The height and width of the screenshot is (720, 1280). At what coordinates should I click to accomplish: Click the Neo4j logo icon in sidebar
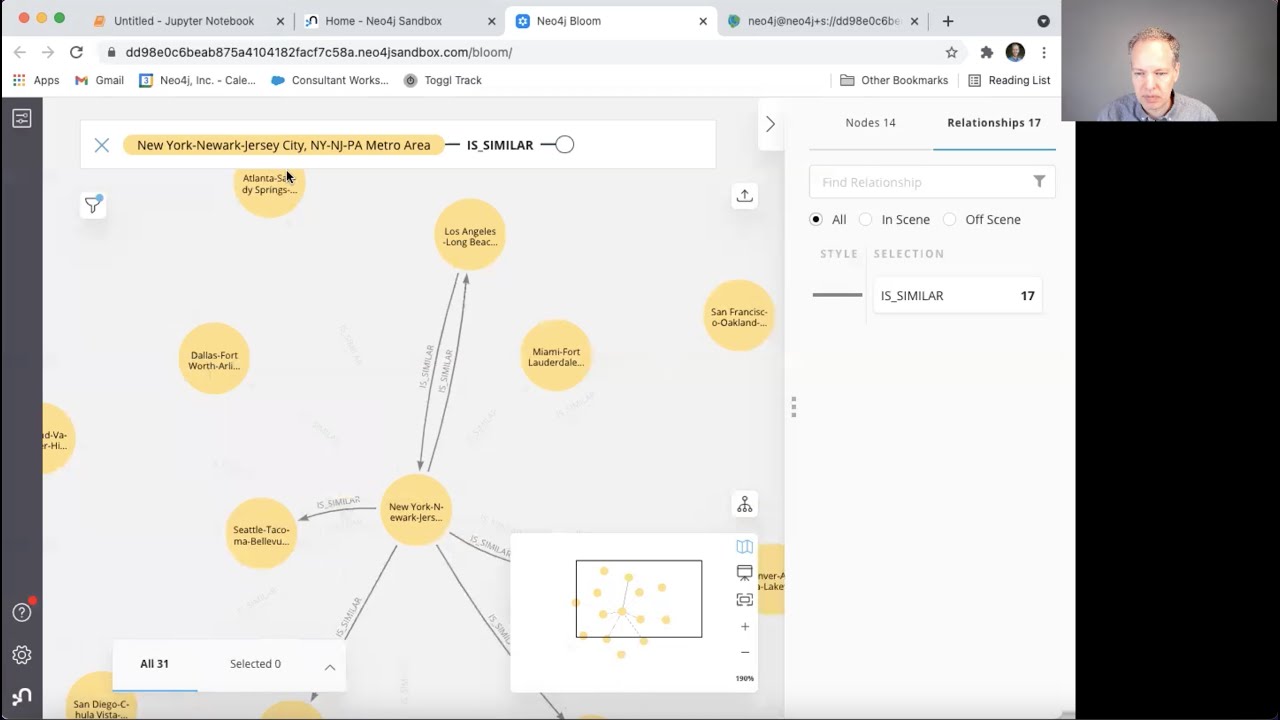click(x=21, y=696)
